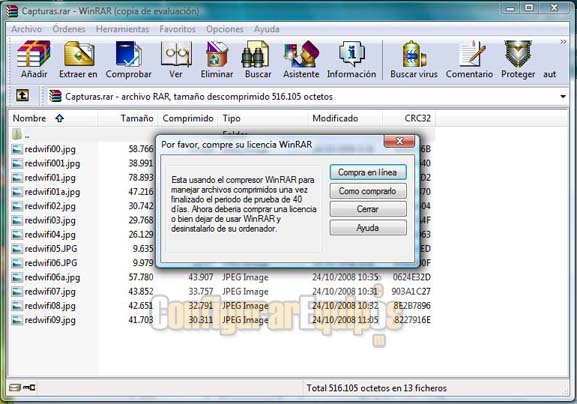Click the redwifi00.jpg file icon
Screen dimensions: 577x404
[x=17, y=149]
